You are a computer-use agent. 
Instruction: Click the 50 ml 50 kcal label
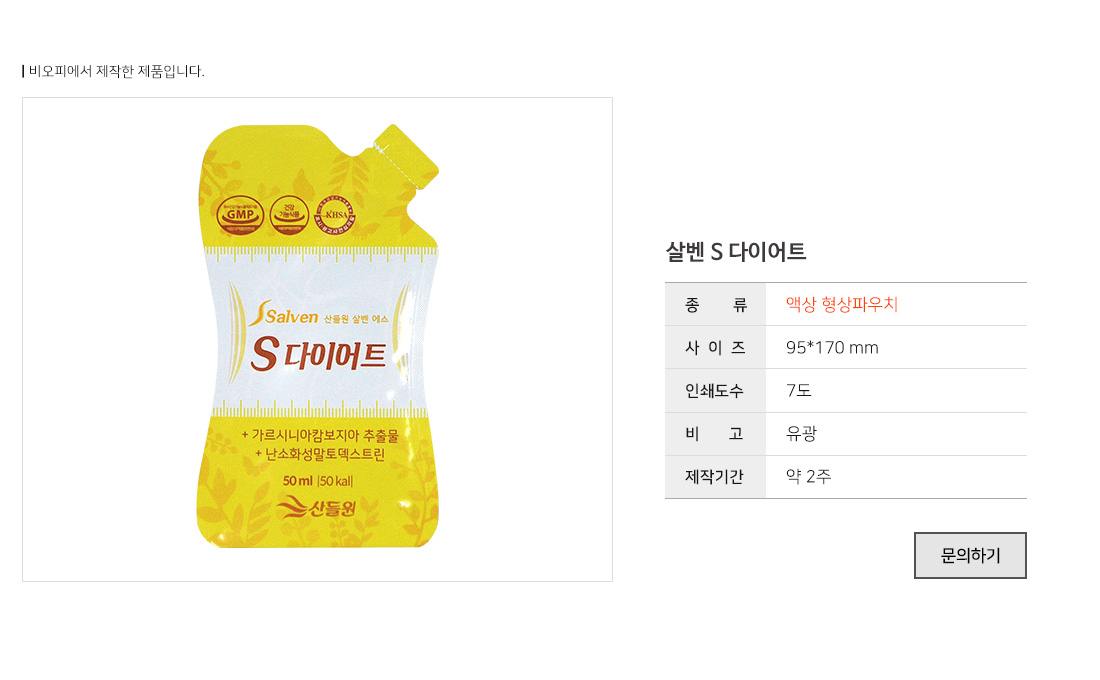(x=318, y=481)
